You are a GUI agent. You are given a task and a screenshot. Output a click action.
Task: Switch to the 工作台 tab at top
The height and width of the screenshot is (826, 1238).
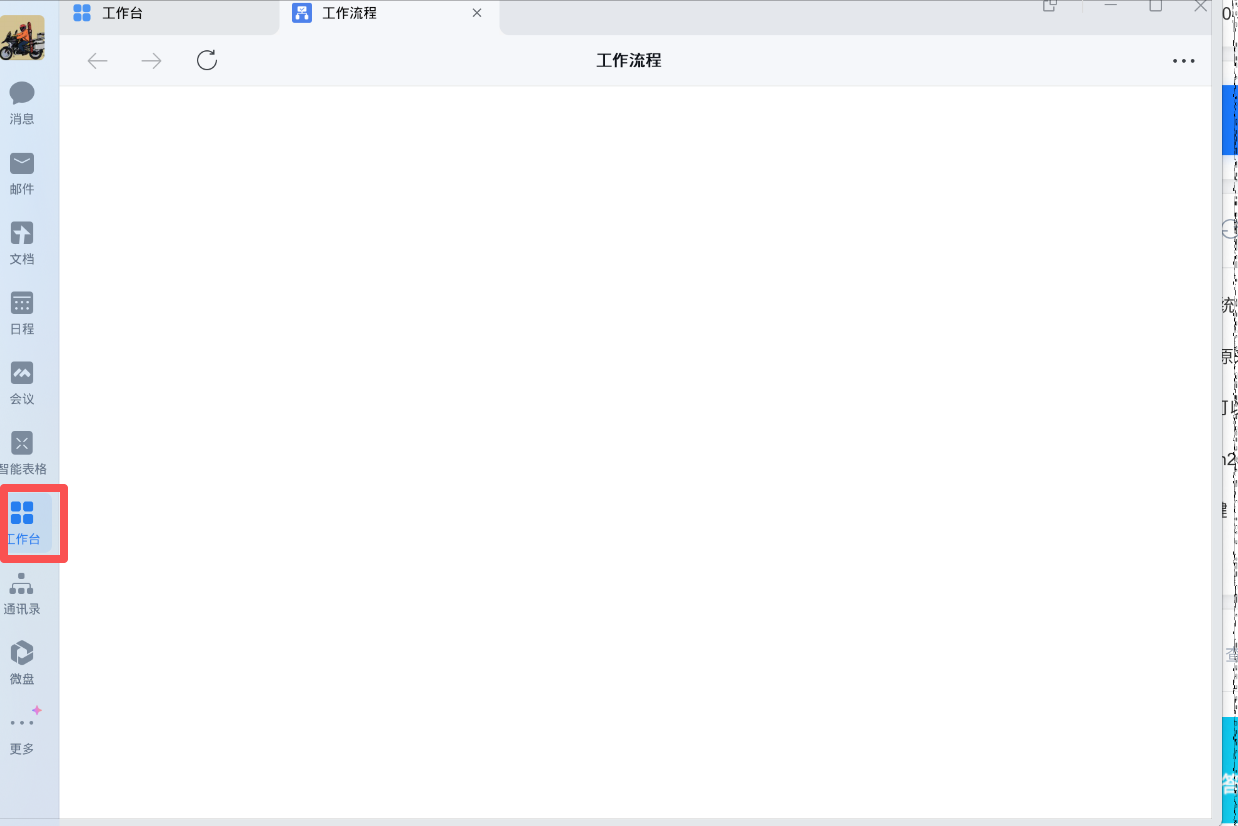click(169, 14)
